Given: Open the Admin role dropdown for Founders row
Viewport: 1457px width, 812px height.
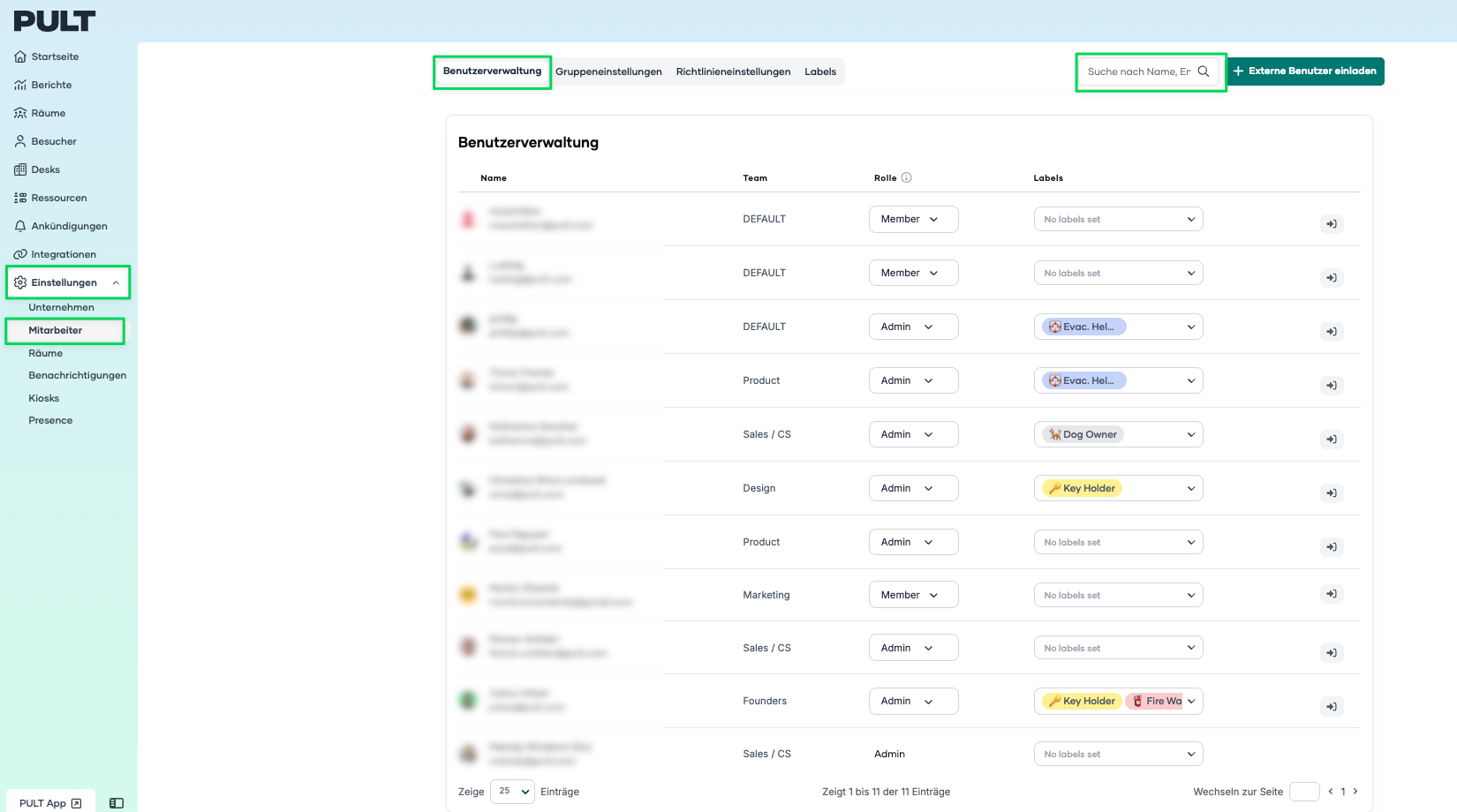Looking at the screenshot, I should 913,701.
